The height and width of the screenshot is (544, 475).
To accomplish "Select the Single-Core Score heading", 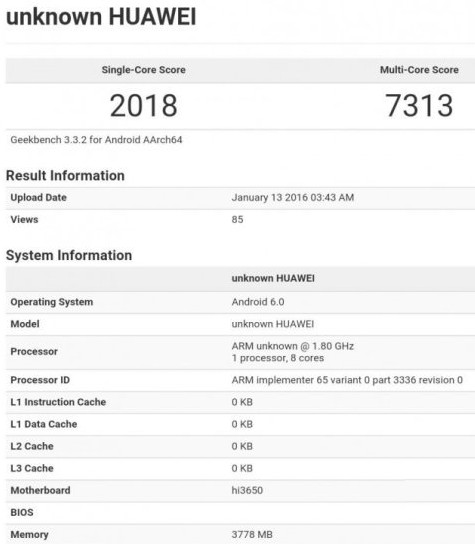I will [144, 70].
